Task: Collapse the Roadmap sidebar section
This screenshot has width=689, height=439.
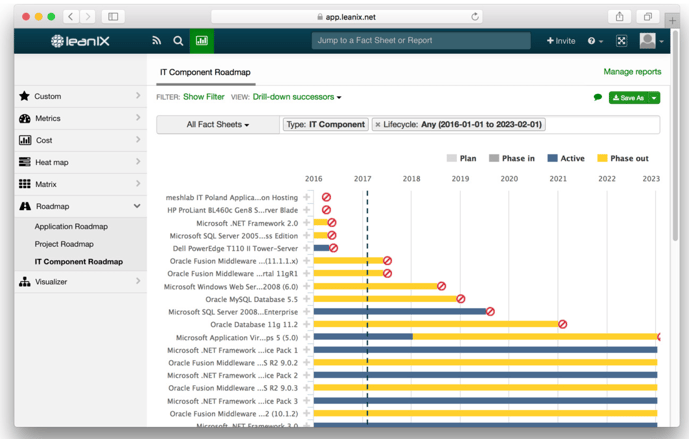Action: [x=137, y=206]
